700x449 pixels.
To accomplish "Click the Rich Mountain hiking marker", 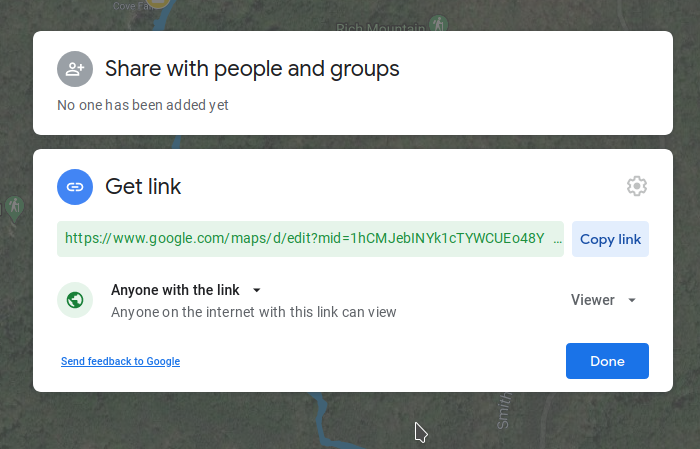I will click(438, 23).
